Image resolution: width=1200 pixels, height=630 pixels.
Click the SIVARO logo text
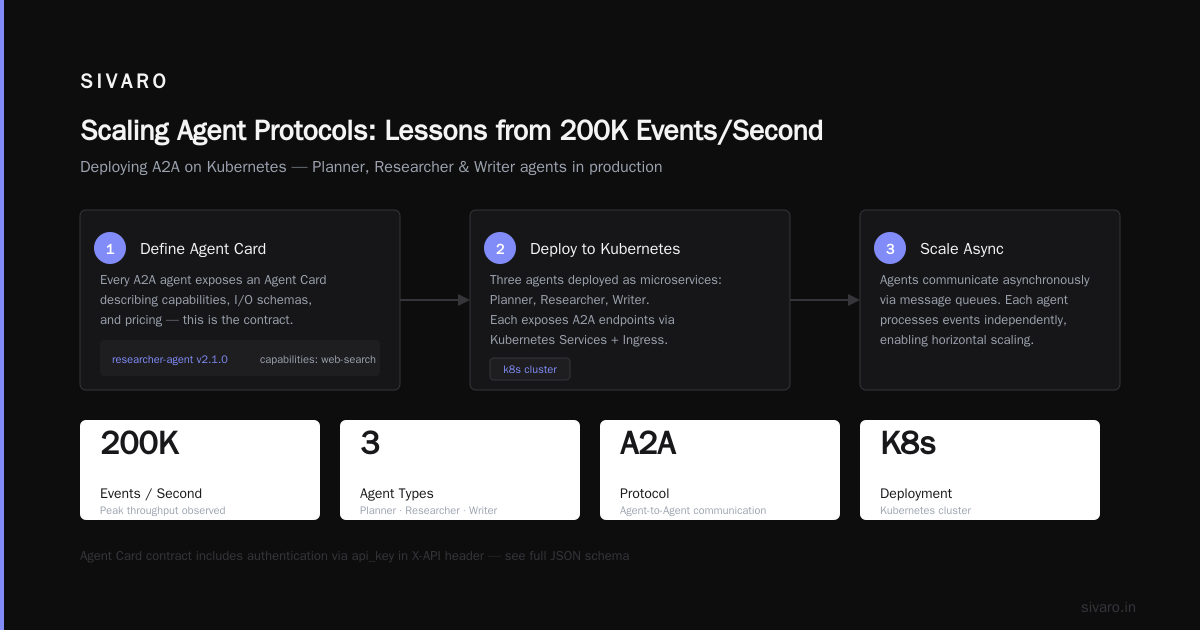pyautogui.click(x=124, y=82)
